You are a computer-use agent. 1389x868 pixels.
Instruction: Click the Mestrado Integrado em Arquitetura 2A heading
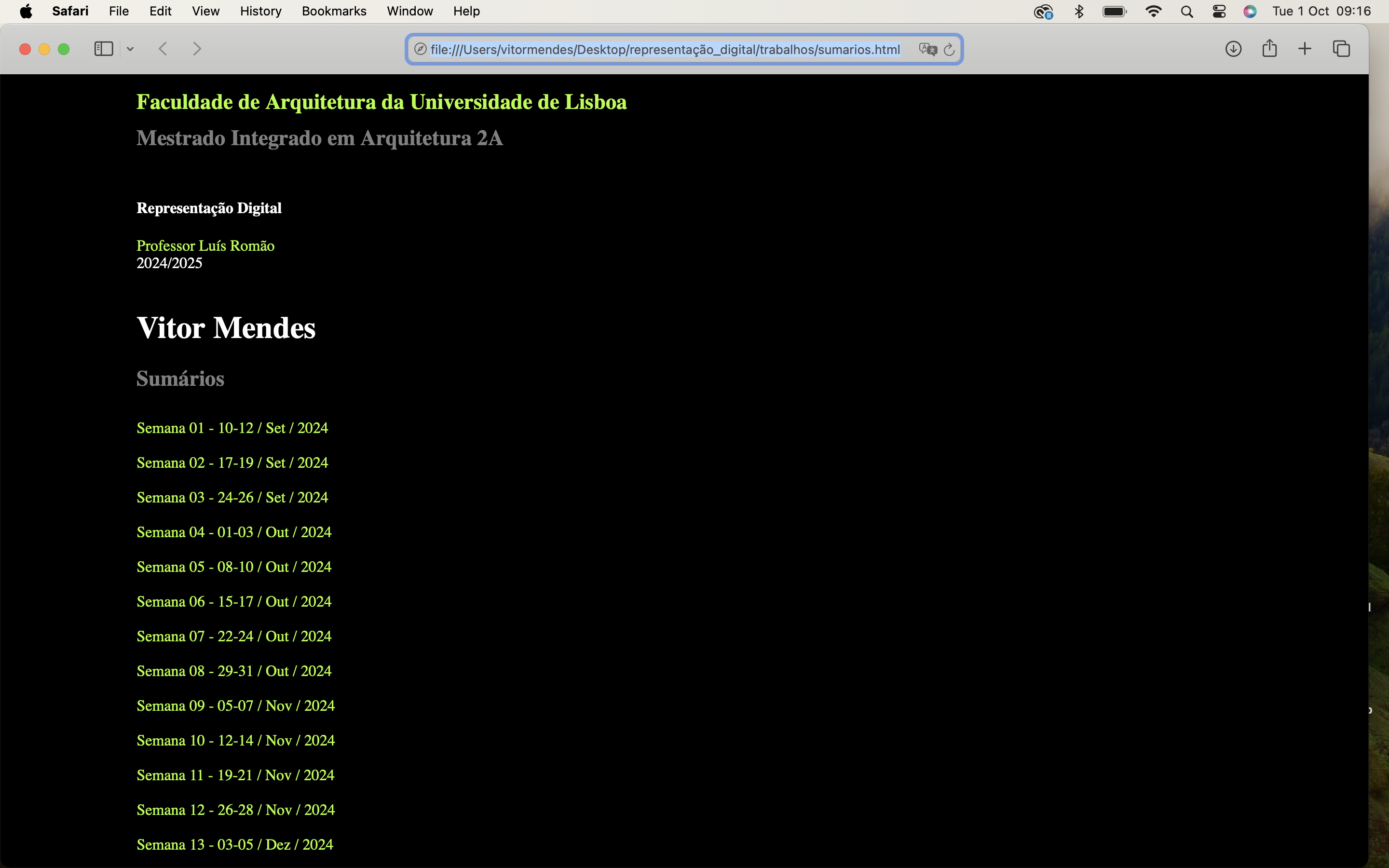[320, 138]
